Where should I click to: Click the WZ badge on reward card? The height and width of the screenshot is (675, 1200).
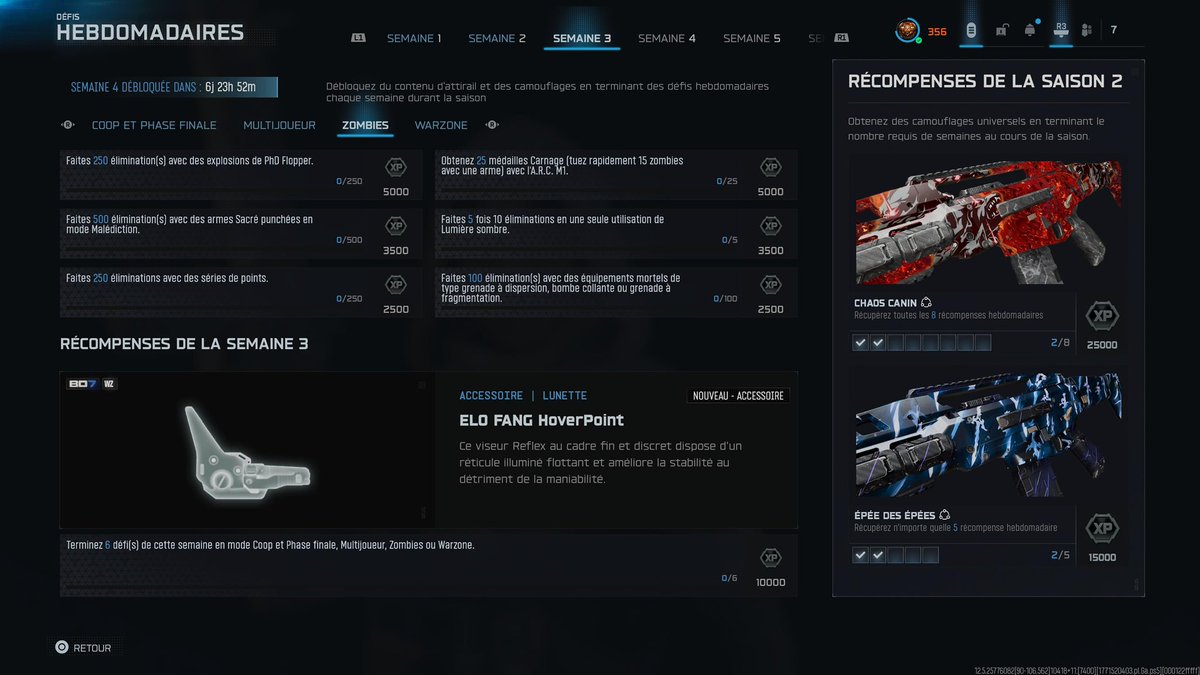(x=109, y=384)
